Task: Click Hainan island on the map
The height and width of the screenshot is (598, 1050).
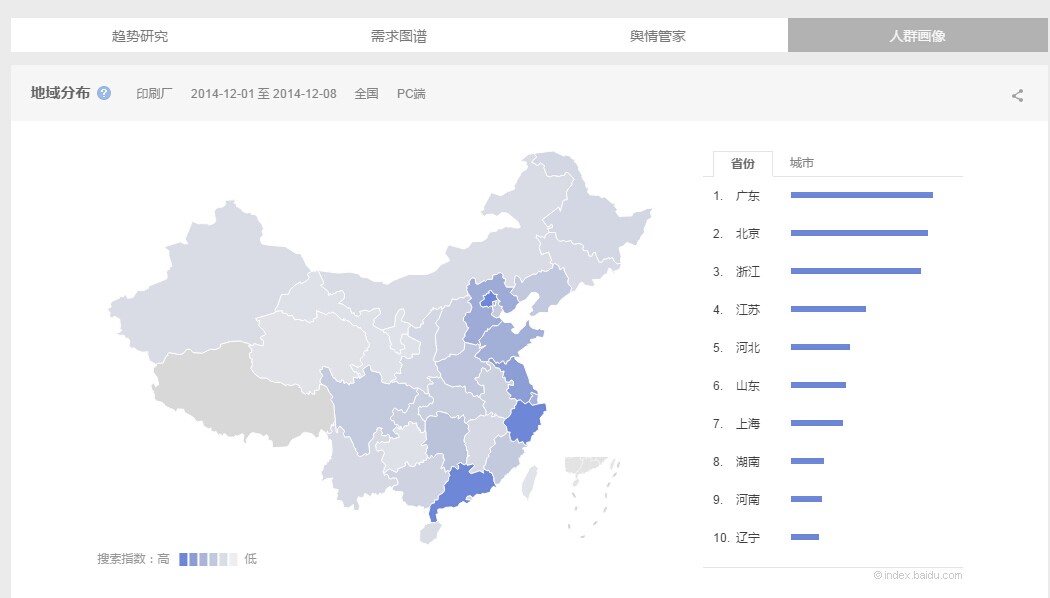Action: [430, 533]
